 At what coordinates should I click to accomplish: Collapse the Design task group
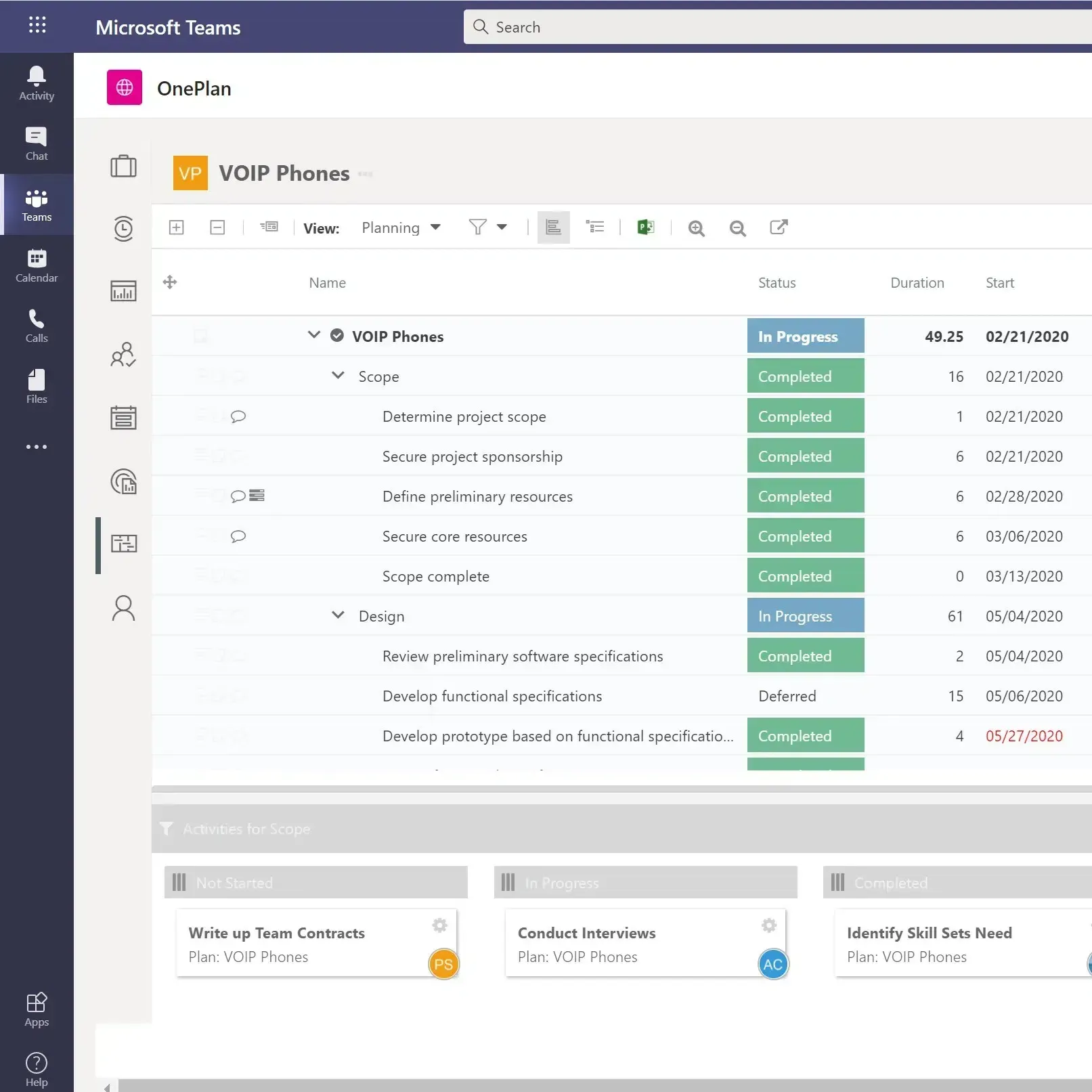point(338,615)
